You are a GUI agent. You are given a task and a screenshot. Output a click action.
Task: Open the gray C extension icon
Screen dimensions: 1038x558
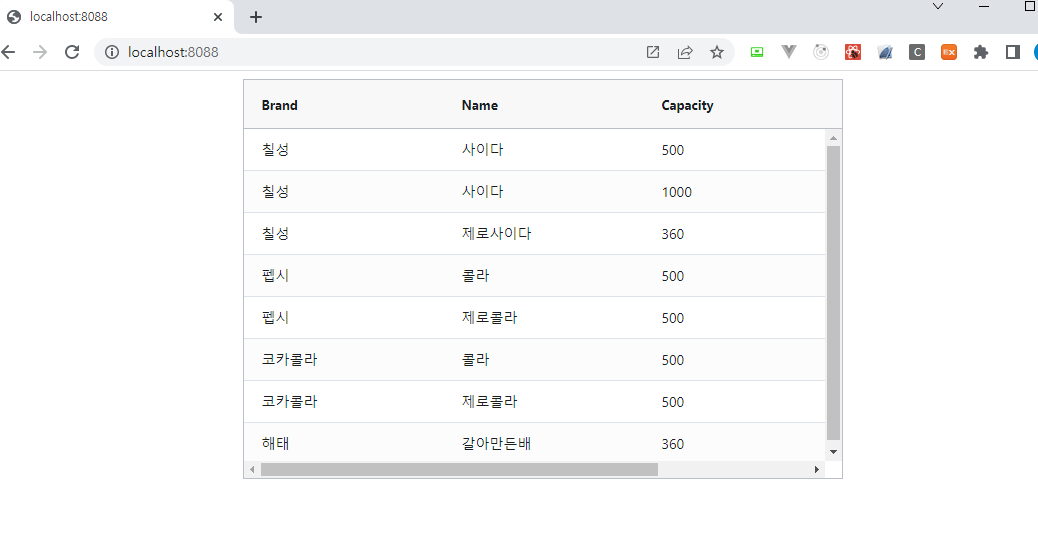click(x=917, y=52)
